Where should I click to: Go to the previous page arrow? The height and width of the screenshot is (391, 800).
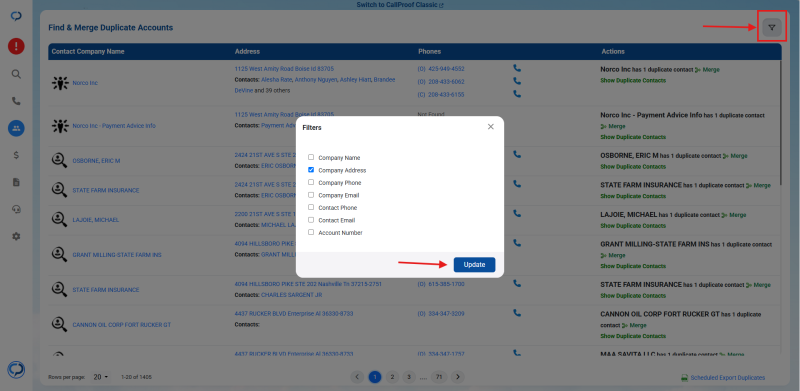pyautogui.click(x=357, y=377)
